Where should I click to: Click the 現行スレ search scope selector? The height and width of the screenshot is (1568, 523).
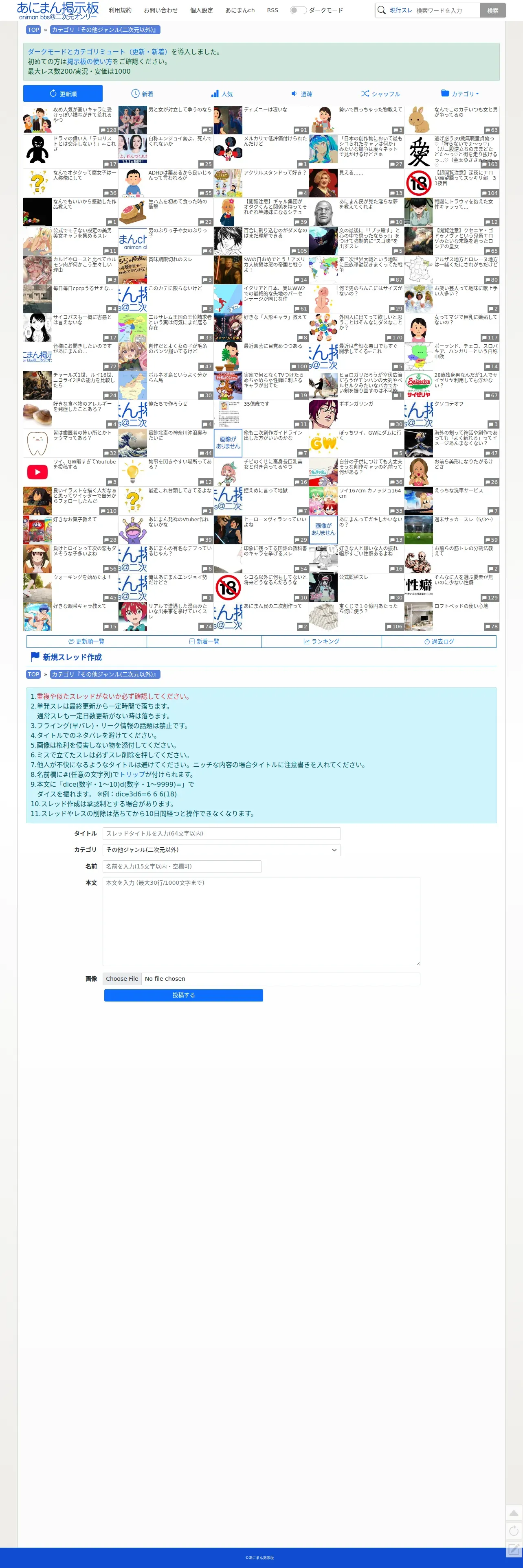point(401,10)
